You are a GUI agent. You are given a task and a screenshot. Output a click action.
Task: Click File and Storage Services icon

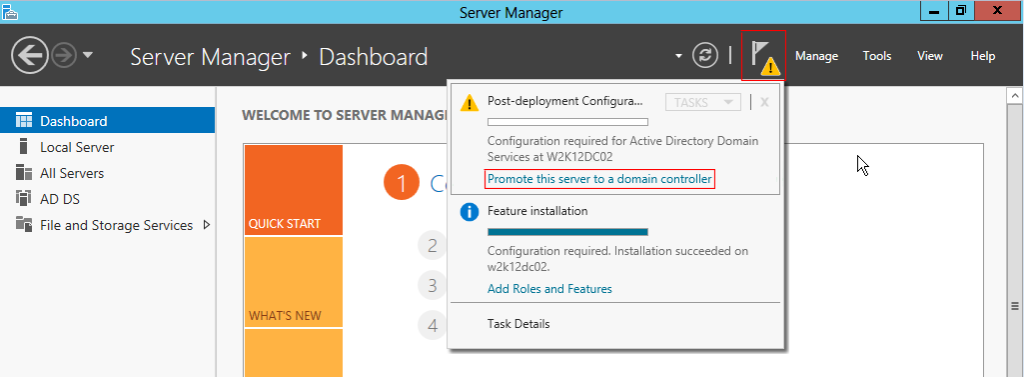click(24, 225)
